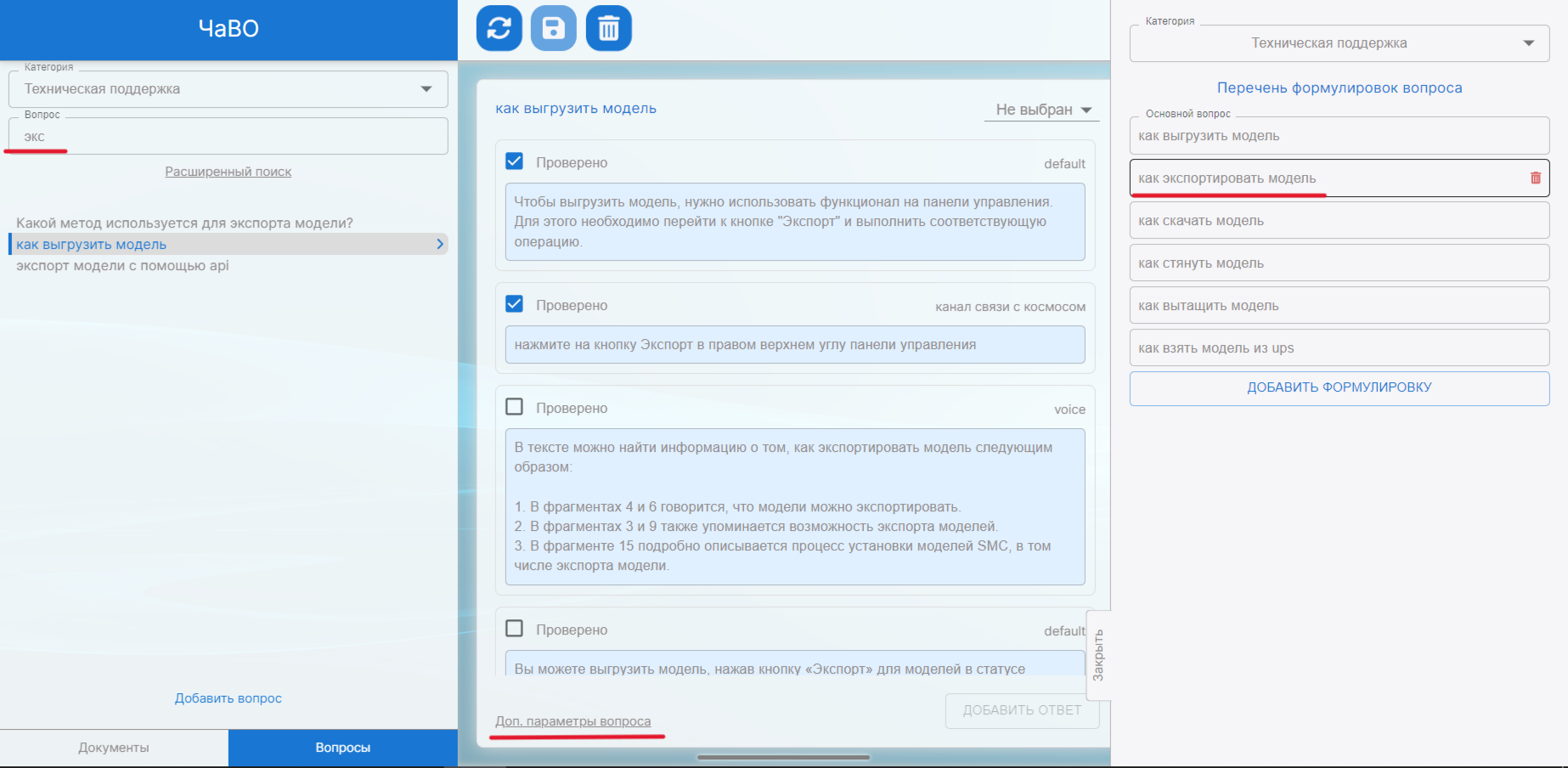
Task: Open the 'Не выбран' dropdown
Action: (x=1041, y=110)
